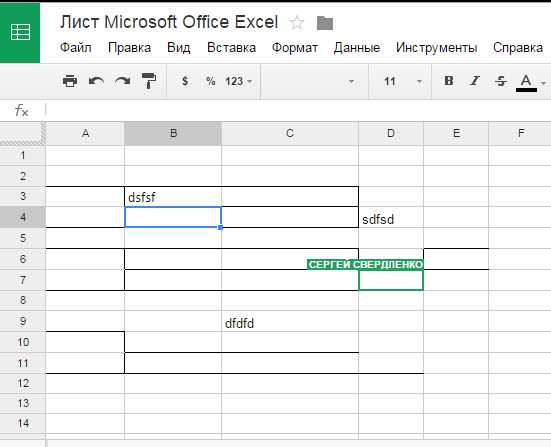This screenshot has height=447, width=551.
Task: Open the move to folder icon
Action: pos(325,23)
